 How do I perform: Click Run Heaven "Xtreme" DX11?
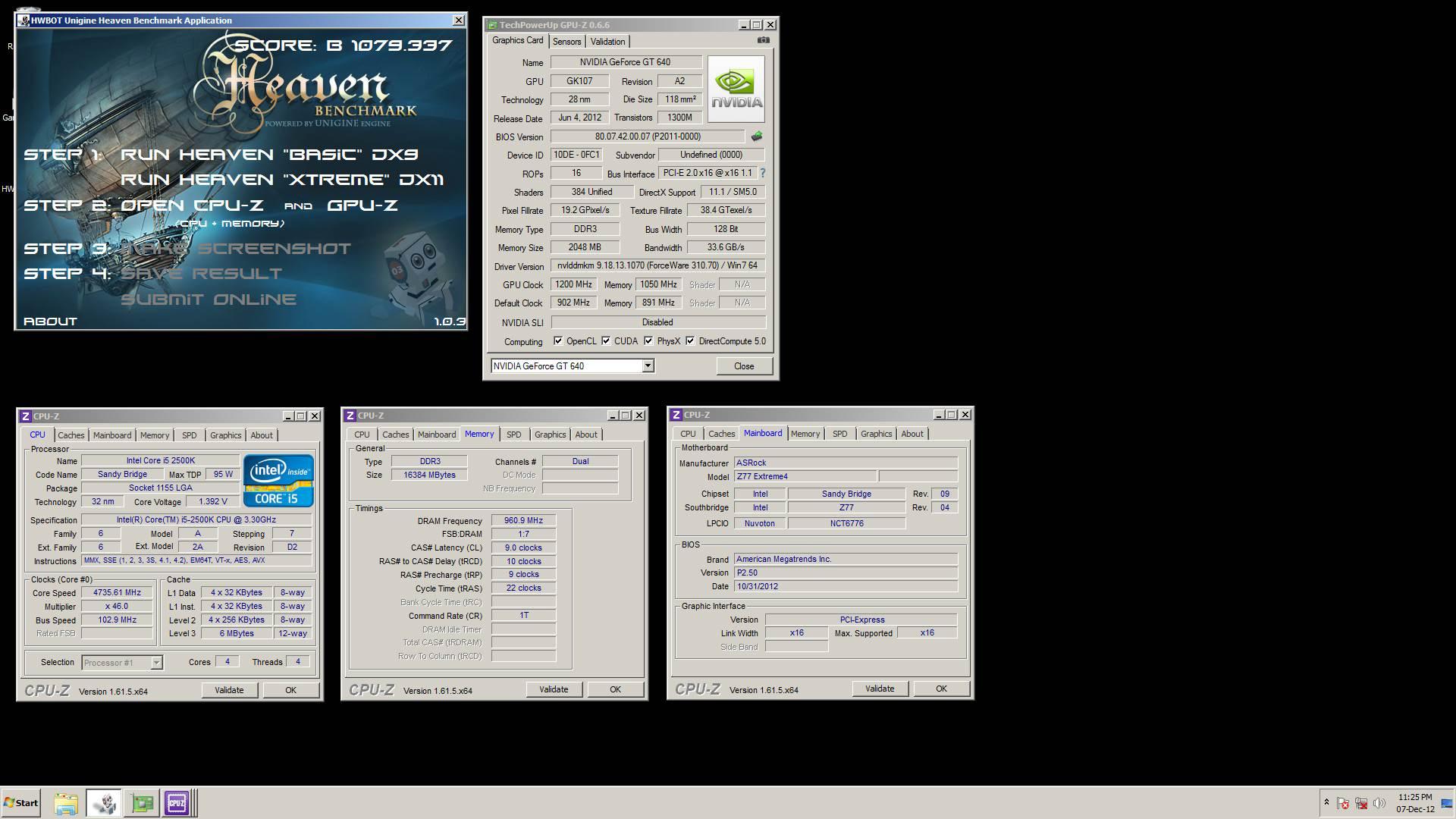coord(282,180)
